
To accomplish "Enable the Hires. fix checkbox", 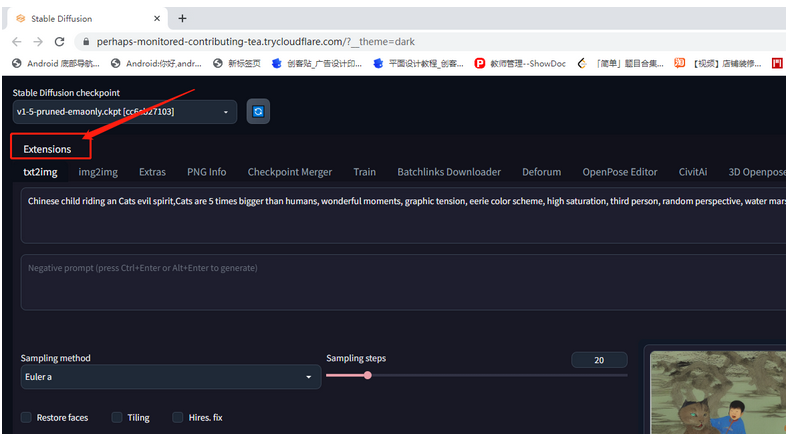I will click(177, 417).
